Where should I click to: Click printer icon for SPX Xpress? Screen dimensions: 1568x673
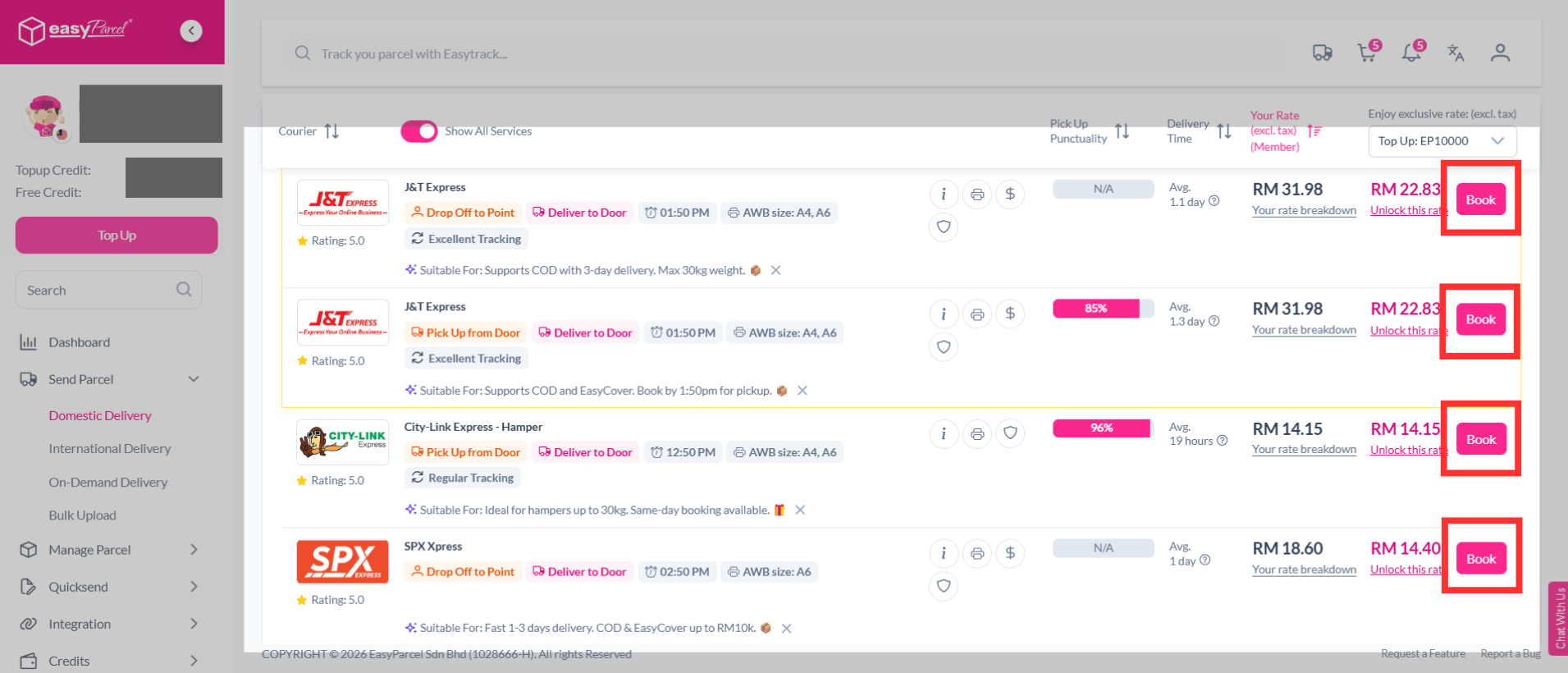977,553
